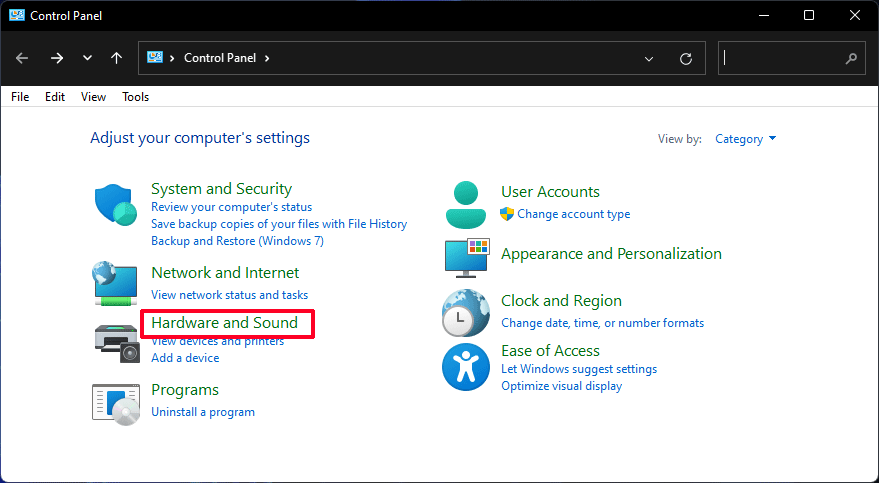Click the Appearance and Personalization monitor icon
The width and height of the screenshot is (879, 483).
click(467, 257)
